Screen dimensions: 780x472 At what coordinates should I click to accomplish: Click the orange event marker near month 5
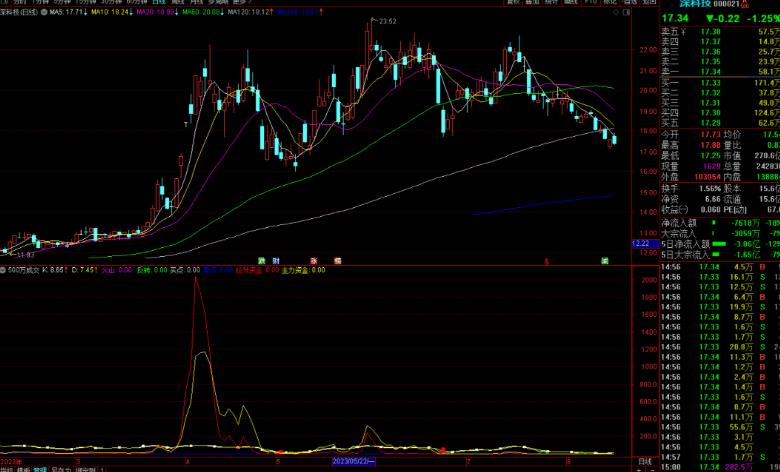pyautogui.click(x=338, y=261)
